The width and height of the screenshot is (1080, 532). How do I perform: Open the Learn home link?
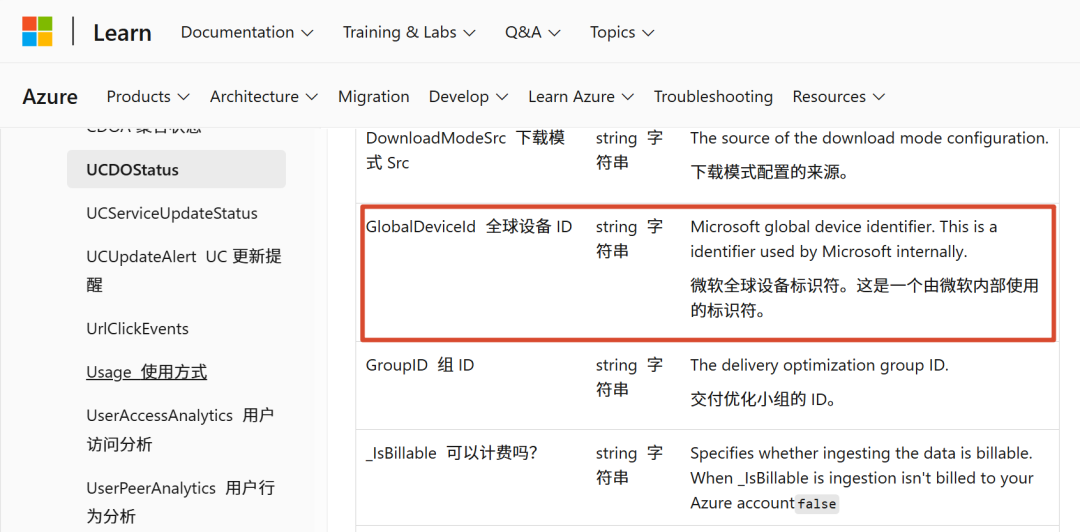point(122,32)
